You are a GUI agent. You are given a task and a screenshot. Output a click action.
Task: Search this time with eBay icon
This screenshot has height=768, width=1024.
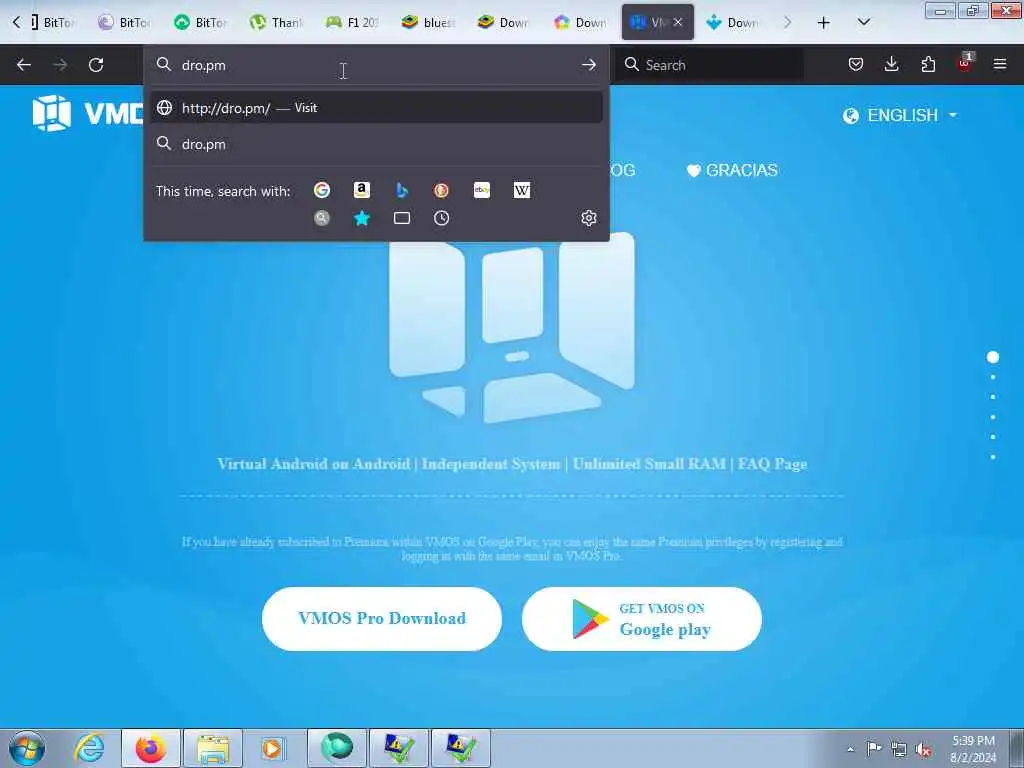point(482,190)
